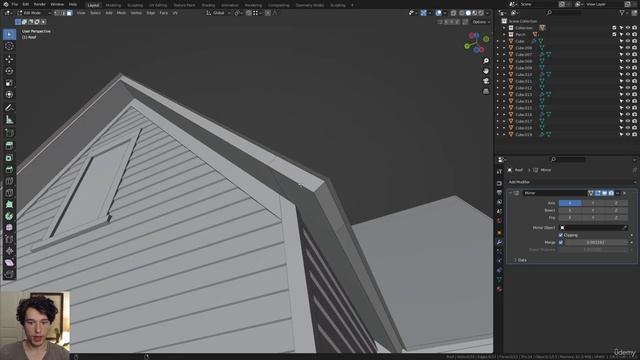Toggle the camera view icon

pos(486,81)
